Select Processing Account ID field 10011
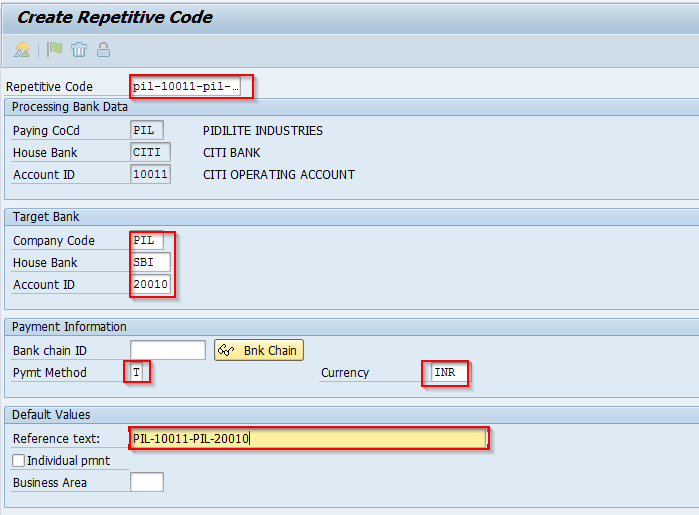This screenshot has height=515, width=699. point(150,174)
